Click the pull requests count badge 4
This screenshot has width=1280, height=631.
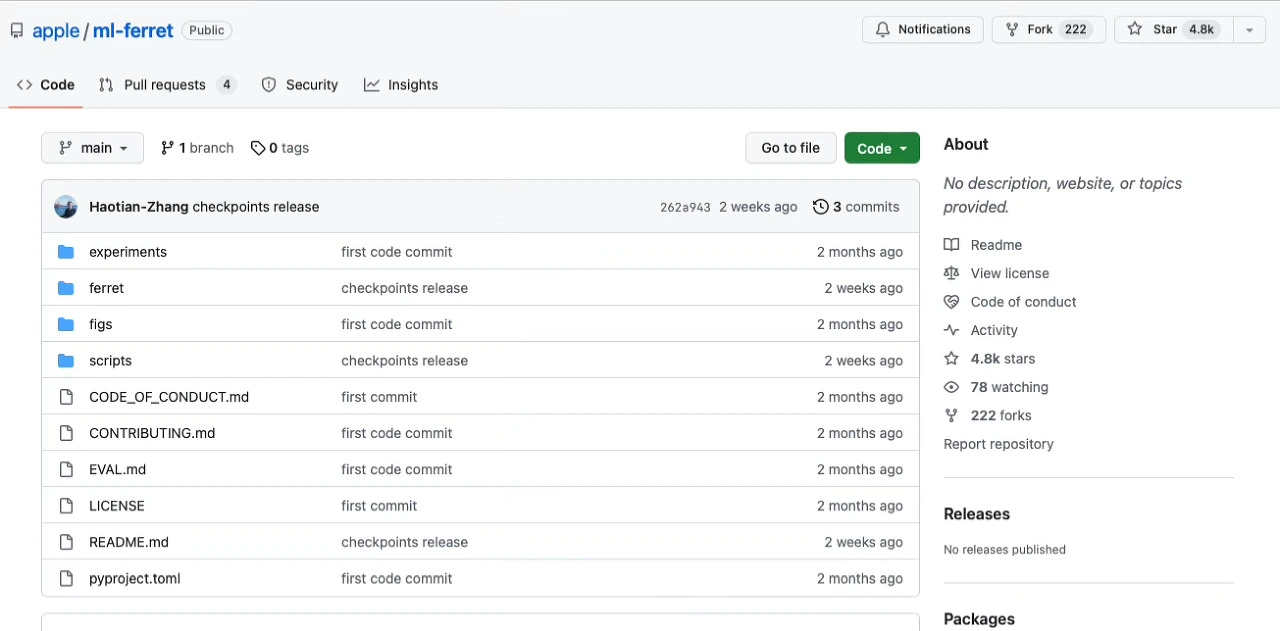point(227,85)
